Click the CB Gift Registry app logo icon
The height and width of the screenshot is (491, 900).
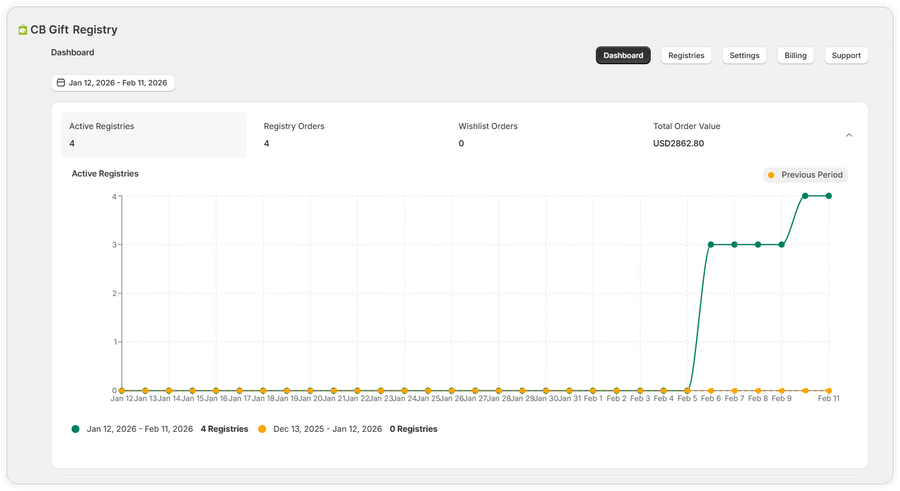coord(22,30)
